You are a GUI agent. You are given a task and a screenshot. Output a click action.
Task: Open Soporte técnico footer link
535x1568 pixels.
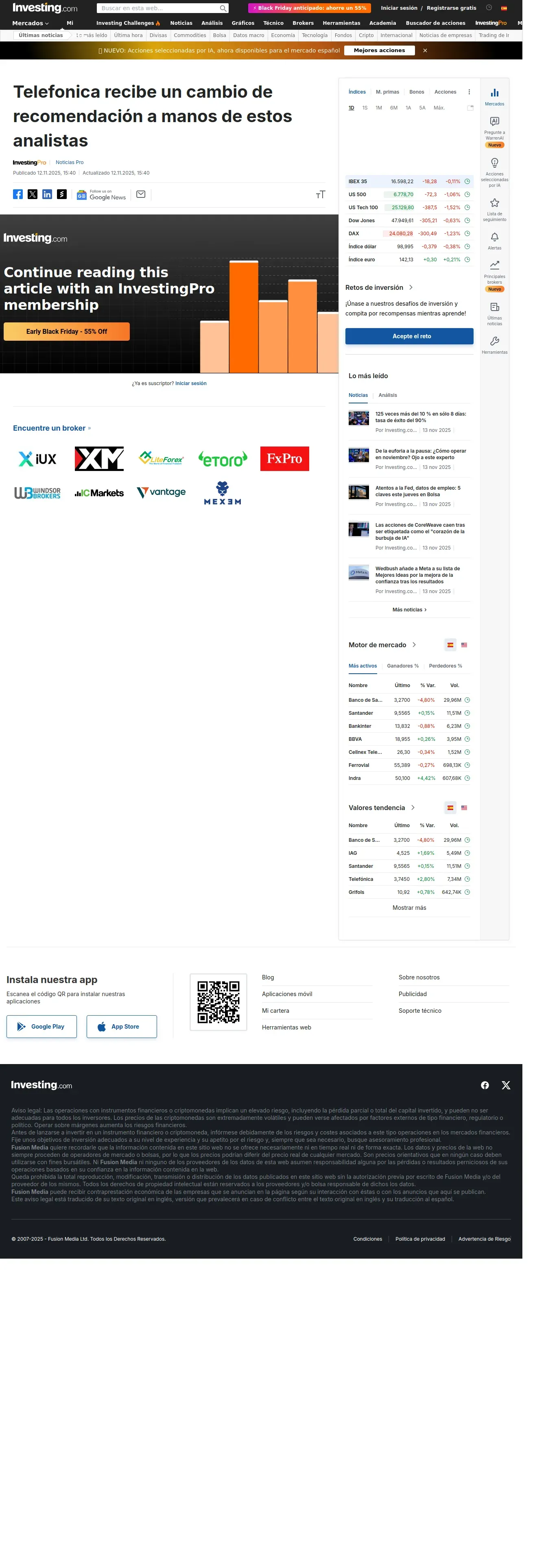click(x=420, y=1010)
